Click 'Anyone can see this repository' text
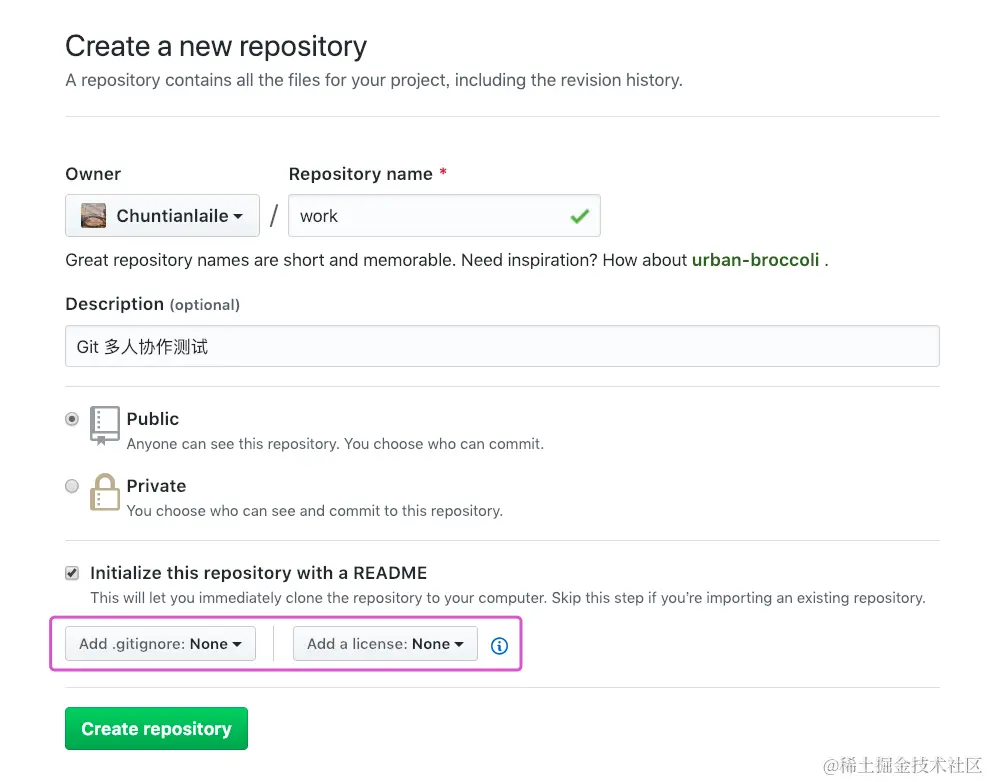989x782 pixels. (335, 444)
